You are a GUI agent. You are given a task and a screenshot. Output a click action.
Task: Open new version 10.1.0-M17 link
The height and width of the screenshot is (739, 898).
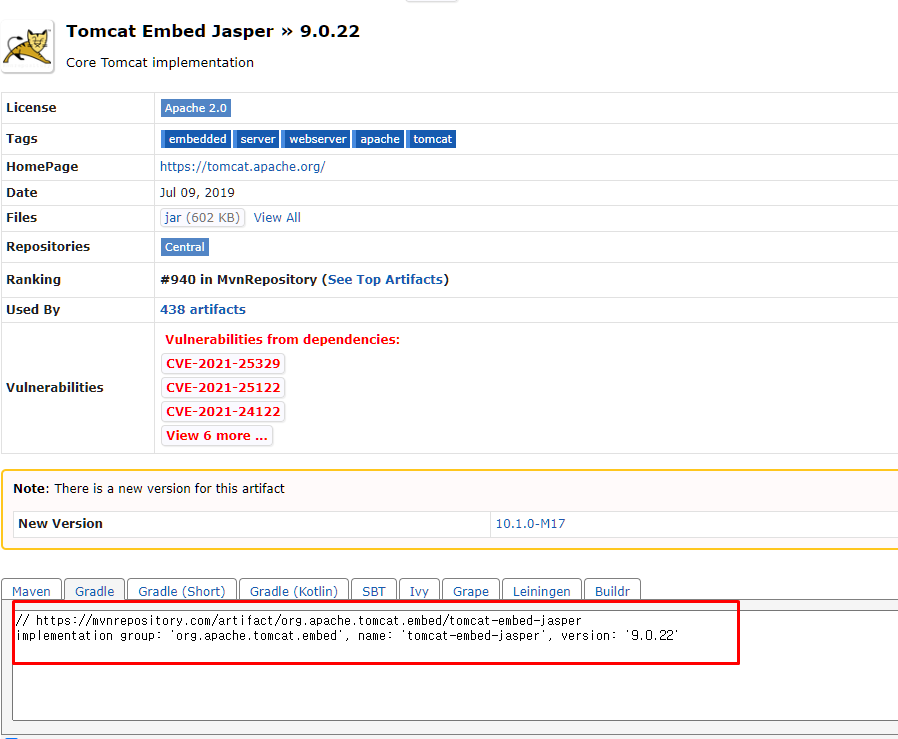click(x=530, y=524)
